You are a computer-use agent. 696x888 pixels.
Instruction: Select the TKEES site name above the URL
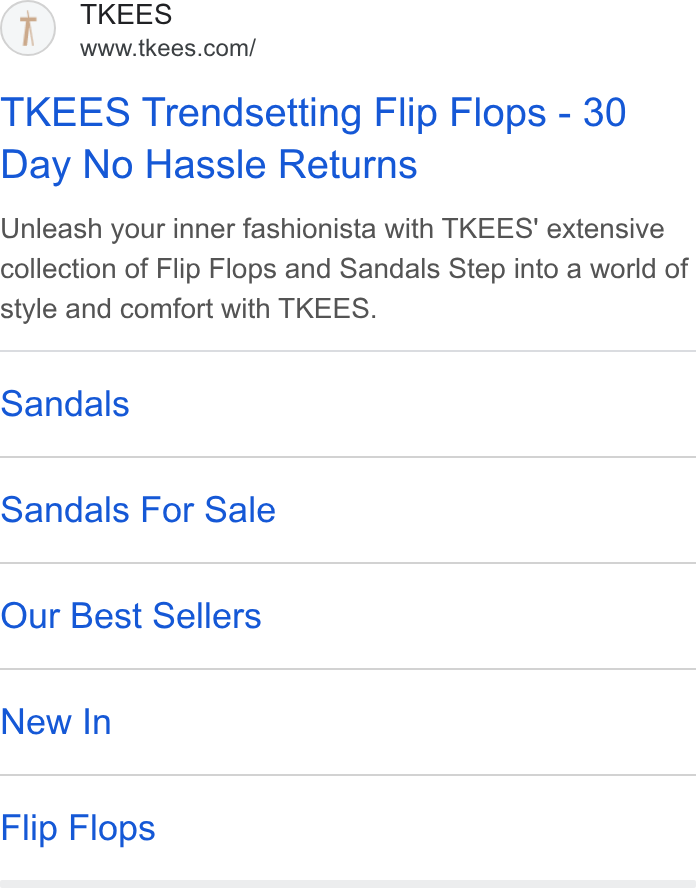tap(126, 14)
